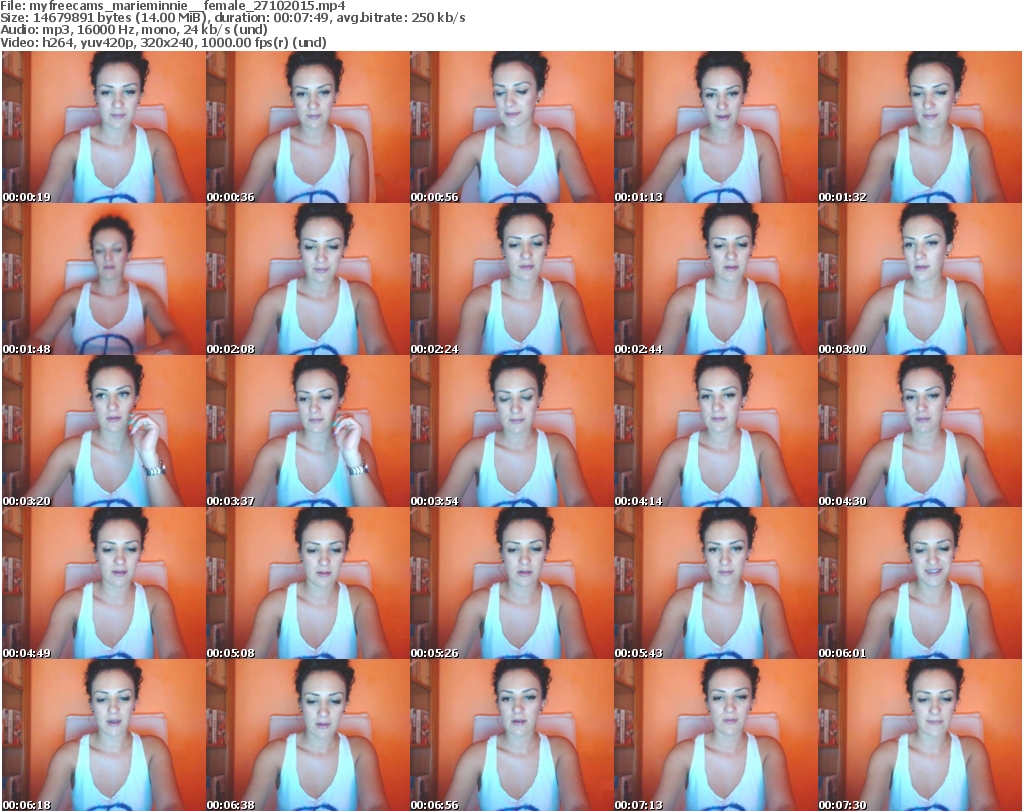
Task: Select the thumbnail stamped 00:00:19
Action: [x=104, y=127]
